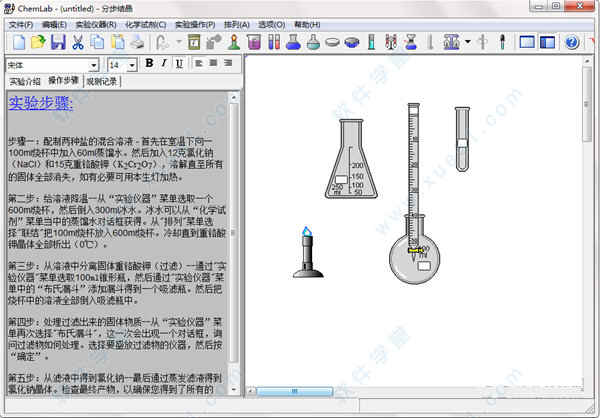Image resolution: width=600 pixels, height=418 pixels.
Task: Cut selection with scissors icon
Action: click(x=78, y=42)
